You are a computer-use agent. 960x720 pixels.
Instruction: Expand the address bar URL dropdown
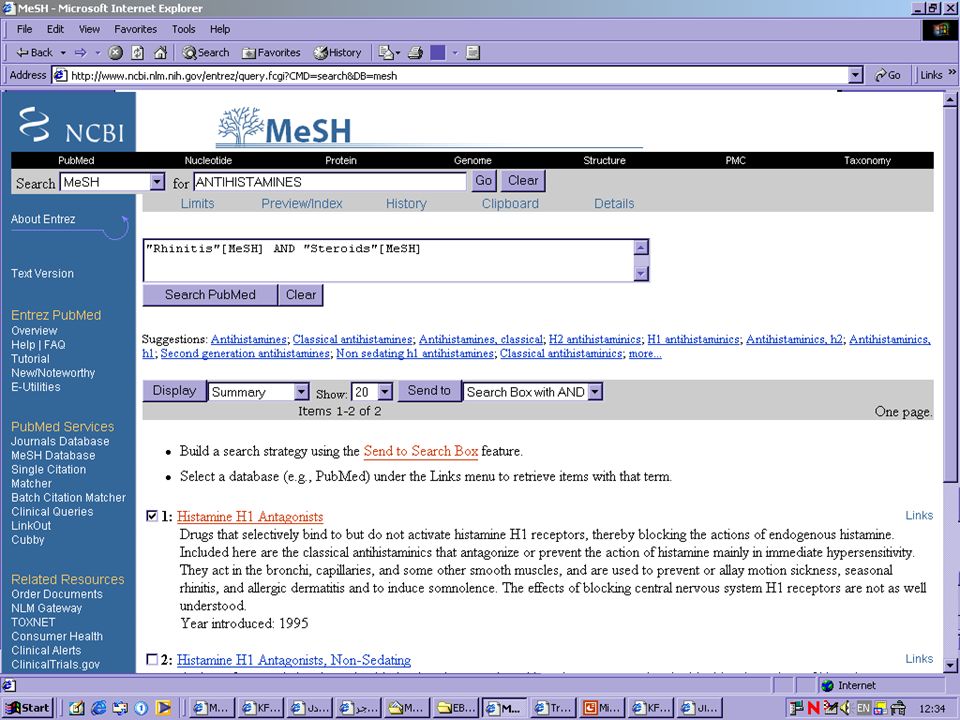(x=856, y=75)
